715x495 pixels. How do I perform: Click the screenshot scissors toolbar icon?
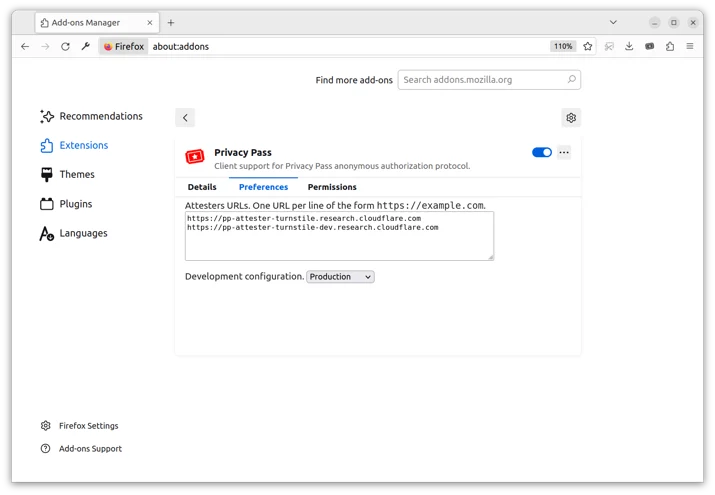click(x=609, y=46)
